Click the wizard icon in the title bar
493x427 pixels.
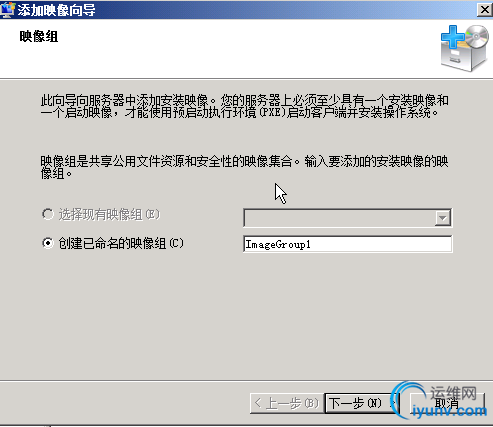tap(8, 10)
